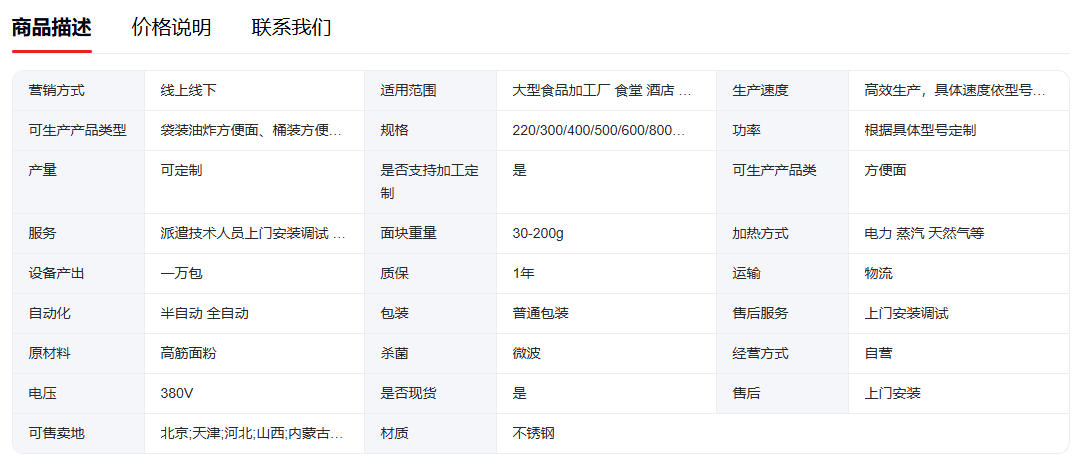Image resolution: width=1074 pixels, height=458 pixels.
Task: Select the 根据具体型号定制 power value
Action: 920,130
